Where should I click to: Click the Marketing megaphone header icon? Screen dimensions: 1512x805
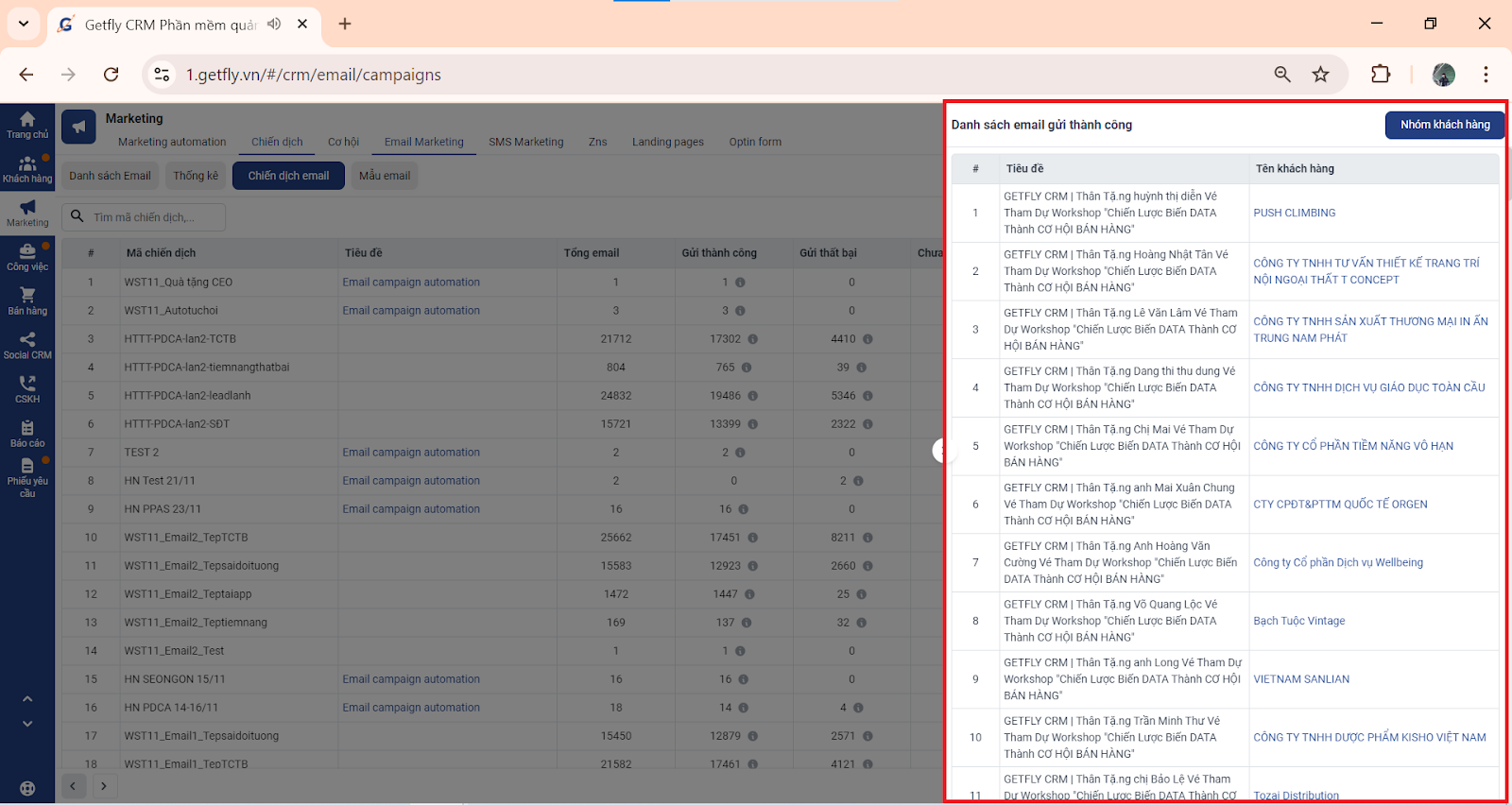78,127
